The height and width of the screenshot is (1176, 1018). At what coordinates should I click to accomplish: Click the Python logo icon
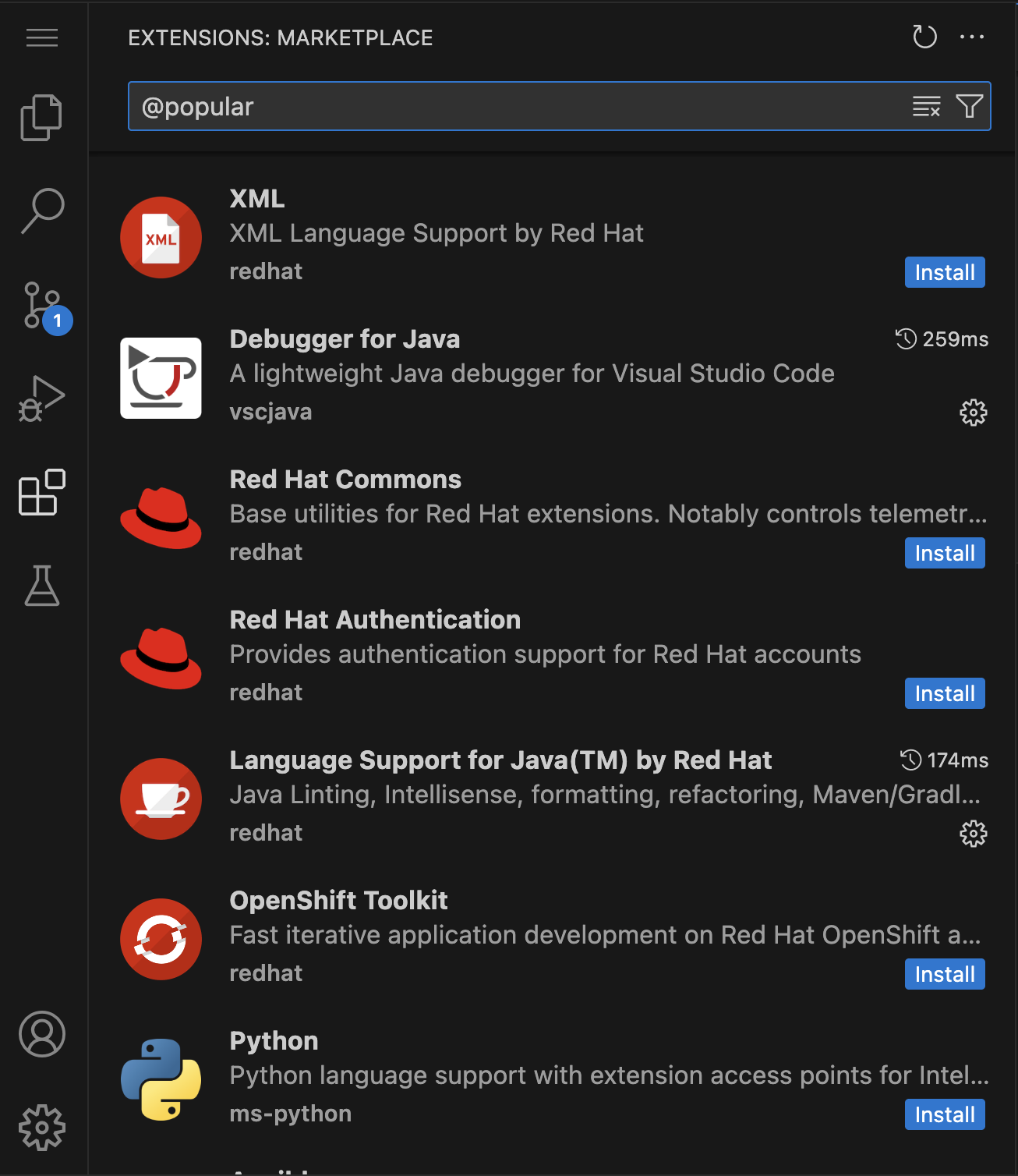tap(161, 1079)
